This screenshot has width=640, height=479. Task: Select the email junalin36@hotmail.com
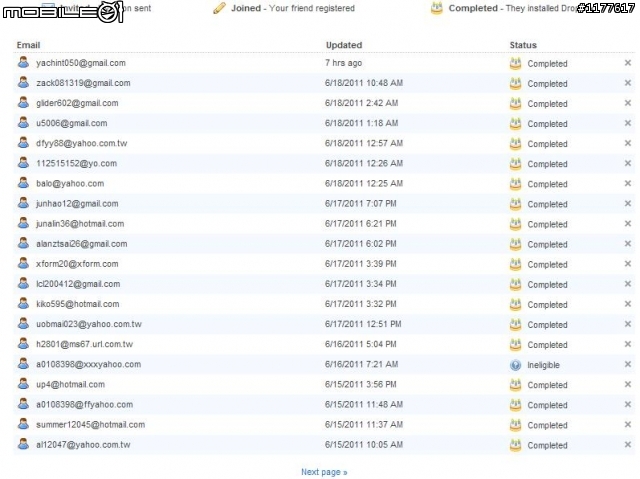point(80,224)
